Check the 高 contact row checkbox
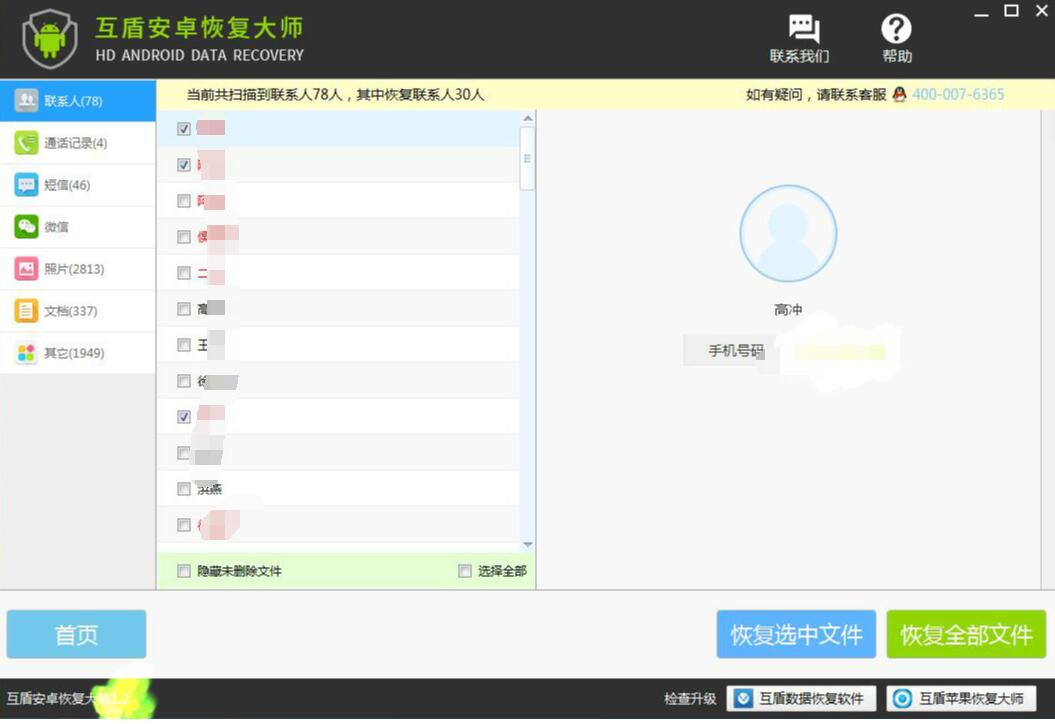 click(184, 309)
